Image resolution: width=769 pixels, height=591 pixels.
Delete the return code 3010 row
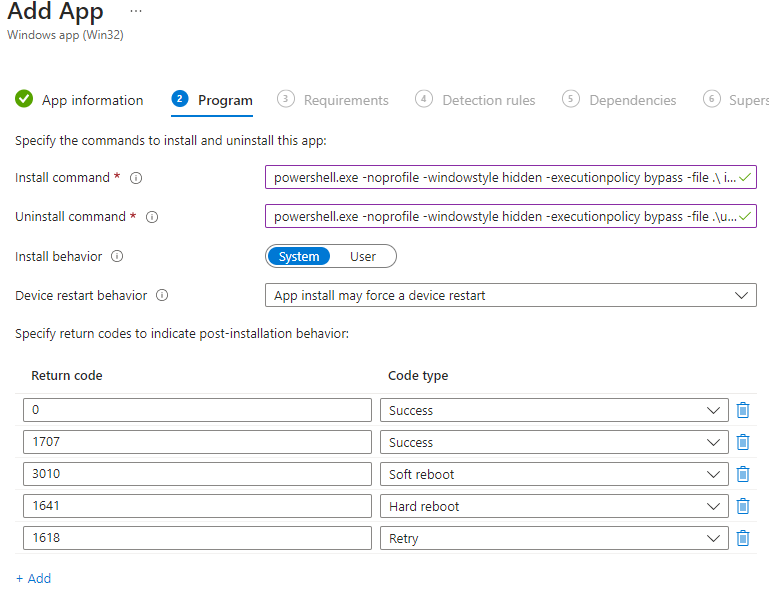(x=743, y=474)
